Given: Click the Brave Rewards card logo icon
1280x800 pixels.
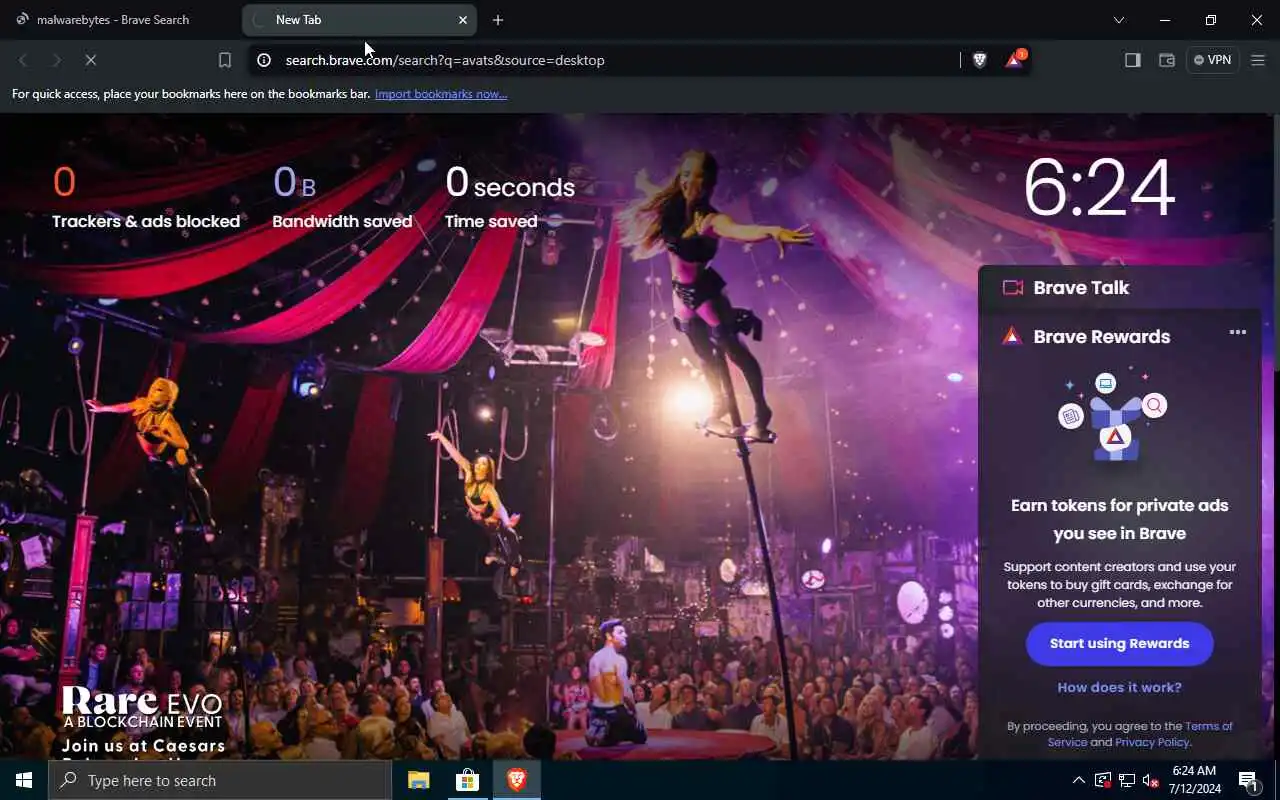Looking at the screenshot, I should (1012, 337).
